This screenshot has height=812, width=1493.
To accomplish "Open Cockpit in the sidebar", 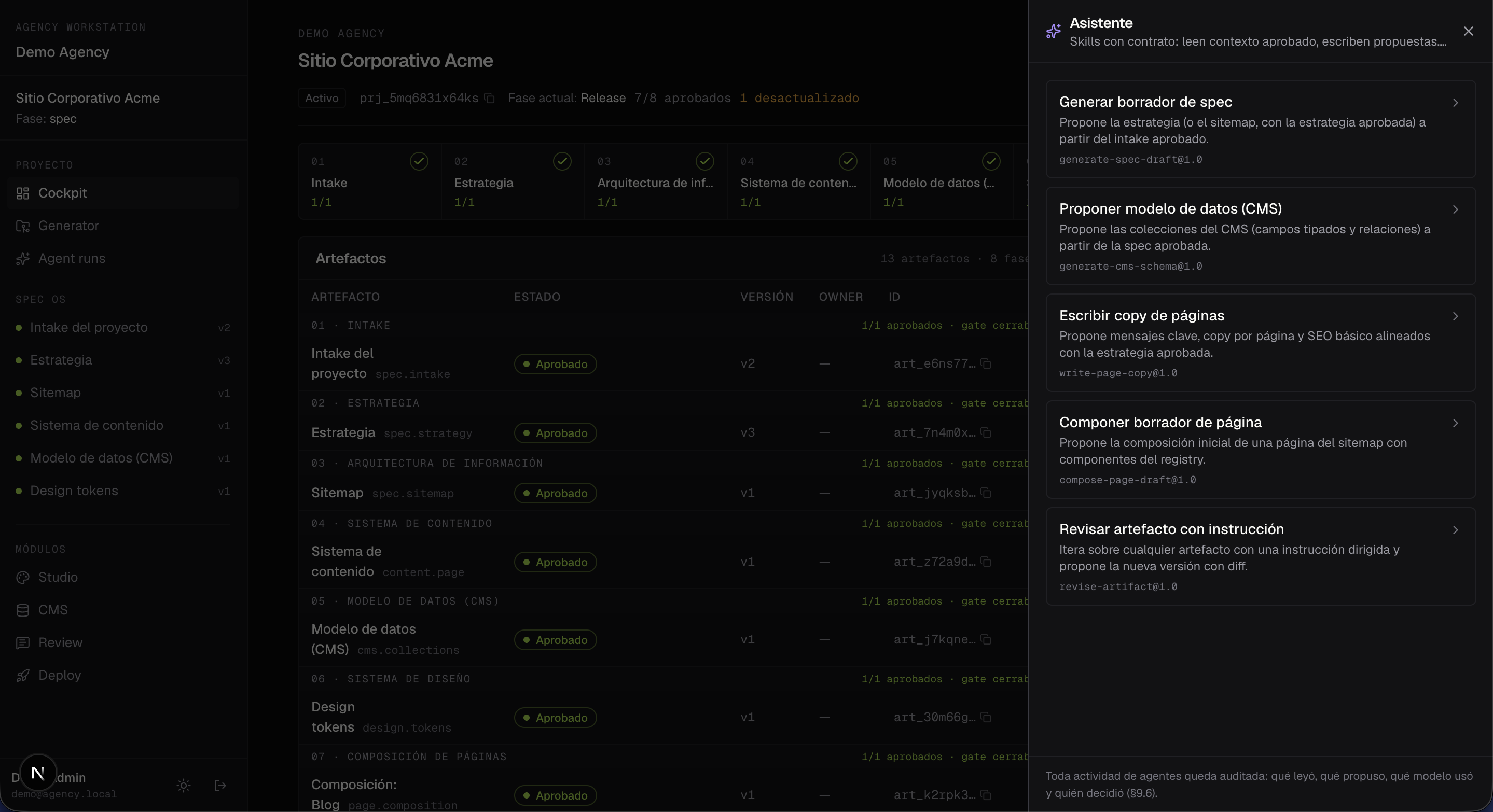I will 123,193.
